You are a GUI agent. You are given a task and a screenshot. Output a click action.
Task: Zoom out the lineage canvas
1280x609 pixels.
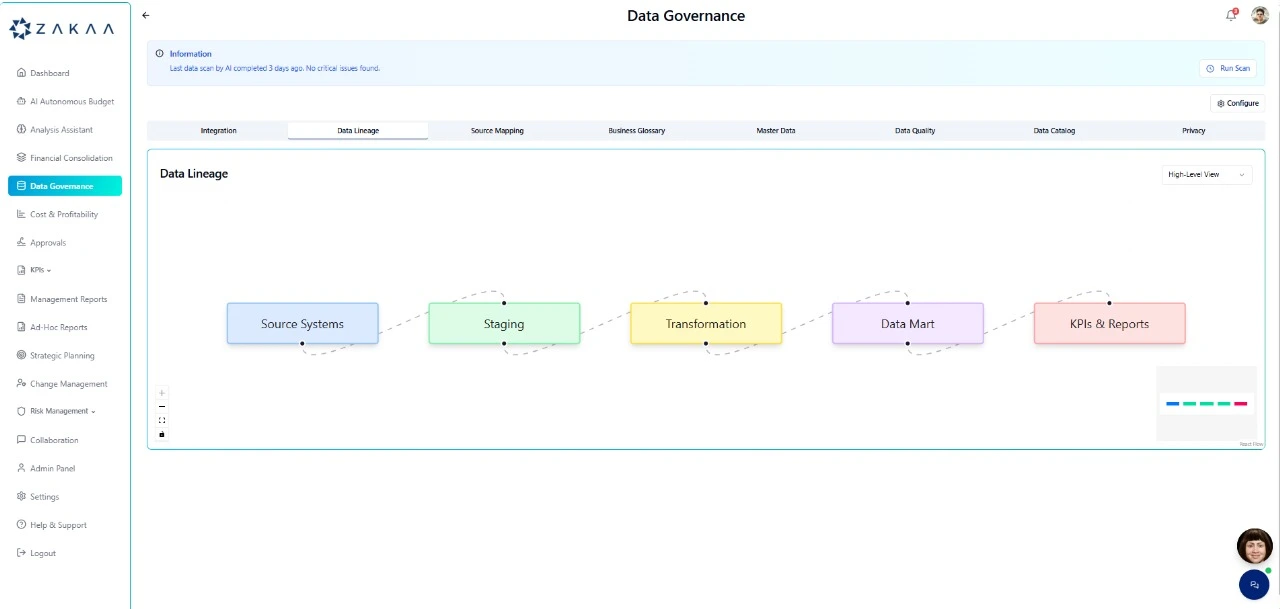tap(162, 407)
